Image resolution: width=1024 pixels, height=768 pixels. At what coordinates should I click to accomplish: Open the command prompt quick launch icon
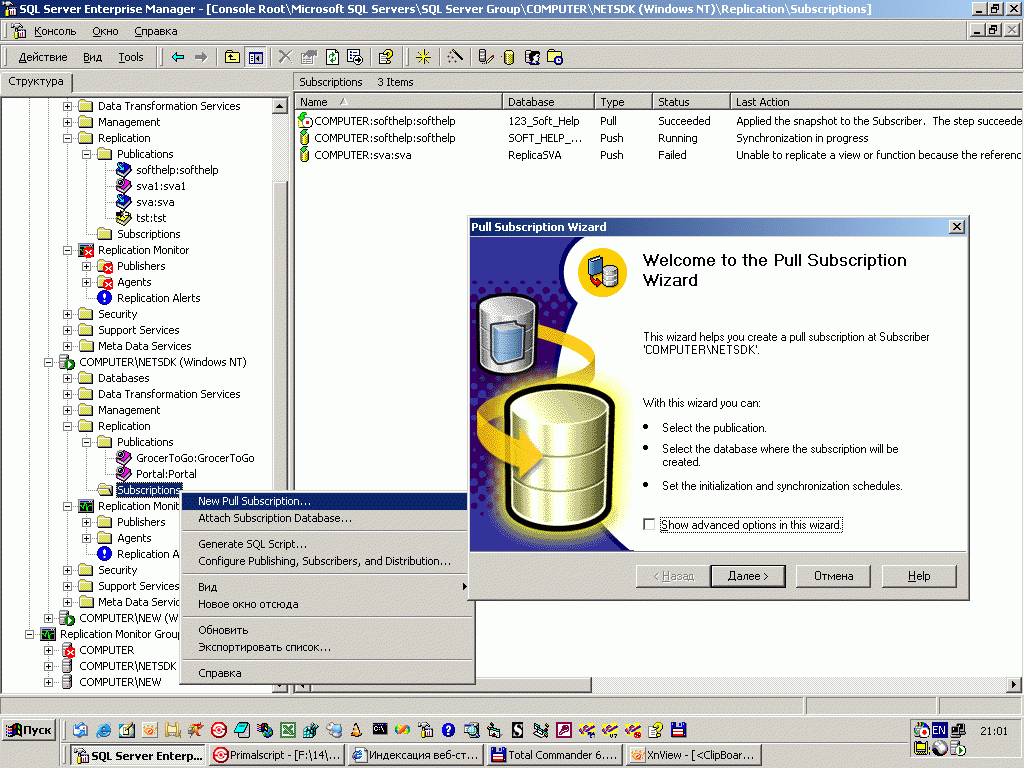pos(379,729)
